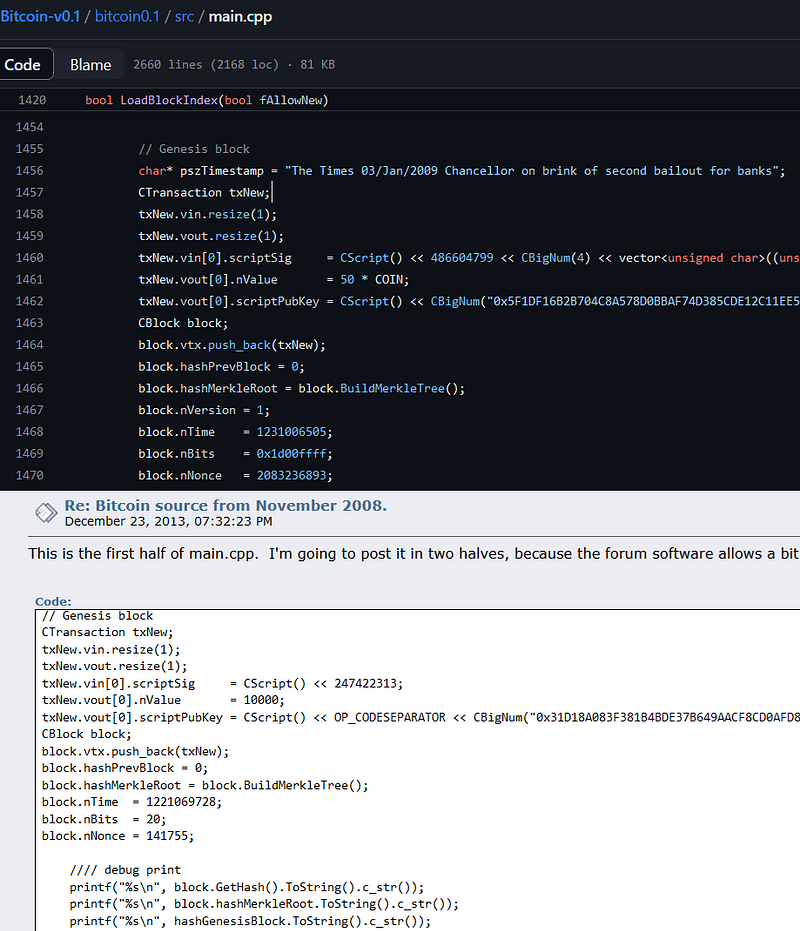
Task: Open the Bitcoin-v0.1 repository breadcrumb
Action: [x=42, y=16]
